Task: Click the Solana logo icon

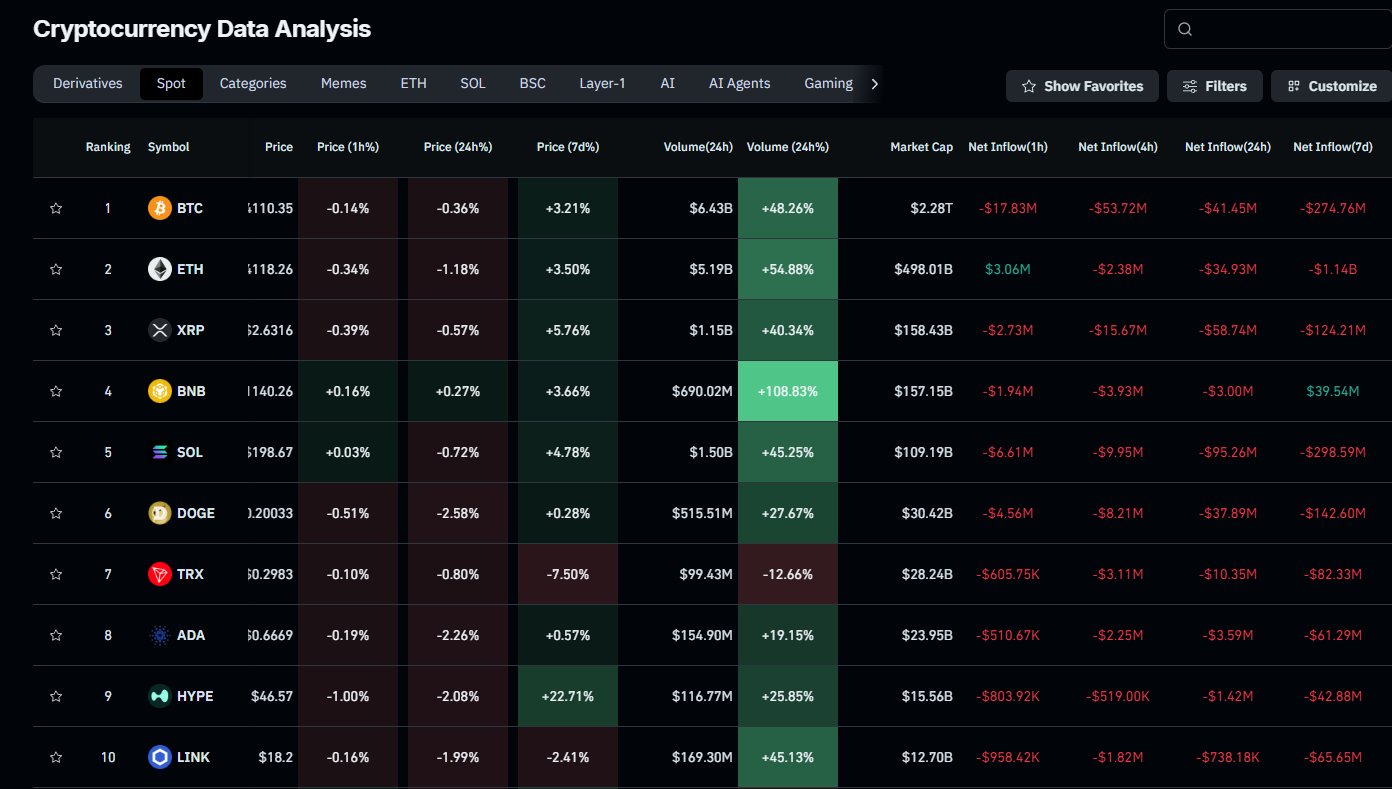Action: tap(159, 452)
